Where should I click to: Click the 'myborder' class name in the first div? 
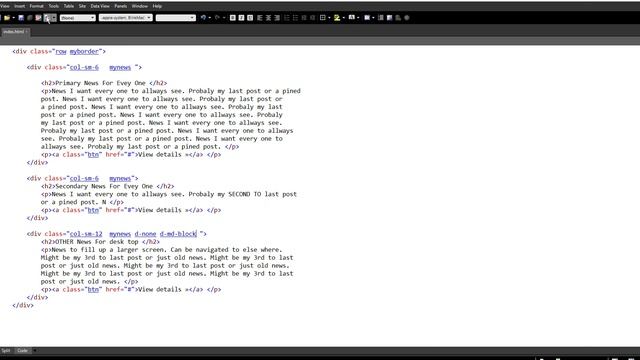coord(84,51)
